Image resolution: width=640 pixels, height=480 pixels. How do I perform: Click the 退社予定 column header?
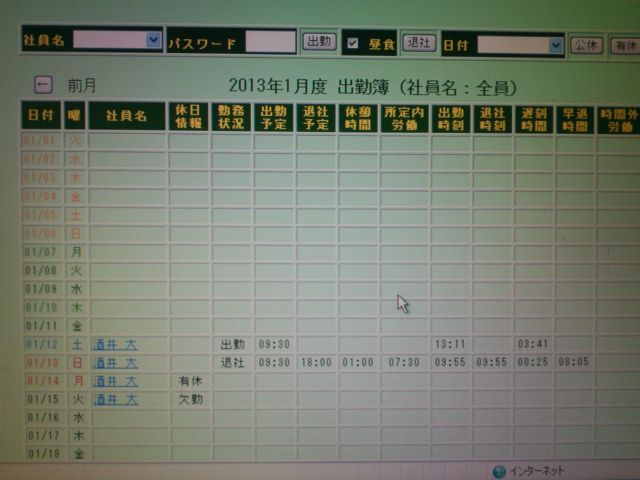pos(316,118)
